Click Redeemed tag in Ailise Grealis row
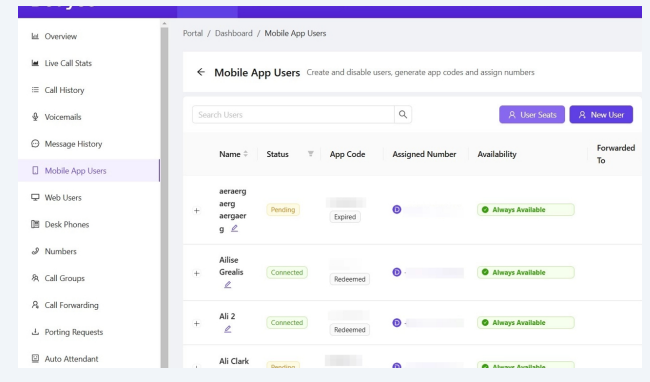The image size is (650, 382). coord(349,279)
